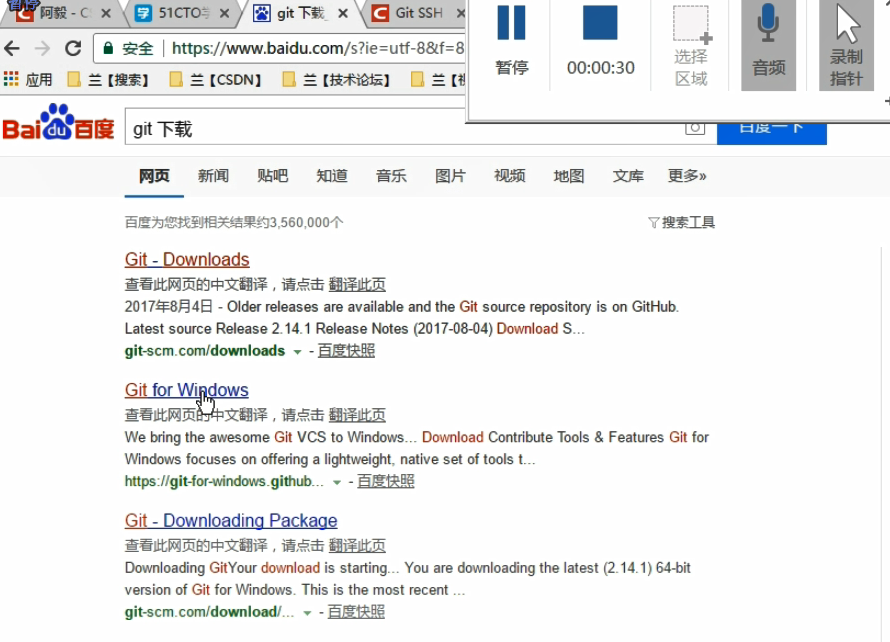
Task: Expand the arrow next to git-scm.com/download/
Action: click(x=308, y=613)
